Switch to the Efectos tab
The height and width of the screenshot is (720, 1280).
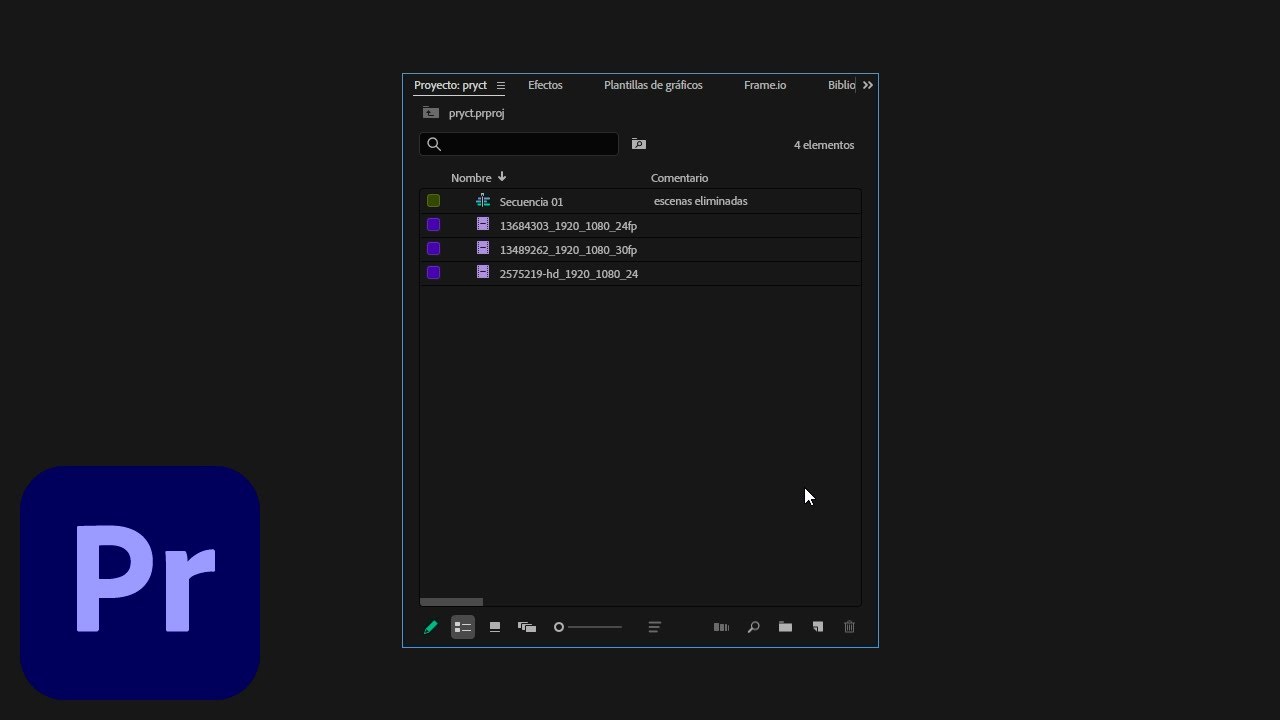coord(545,85)
